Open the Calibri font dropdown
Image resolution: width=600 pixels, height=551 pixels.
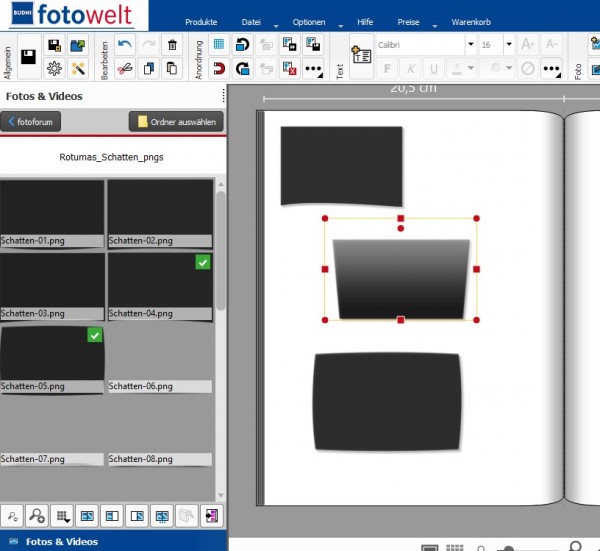tap(471, 44)
